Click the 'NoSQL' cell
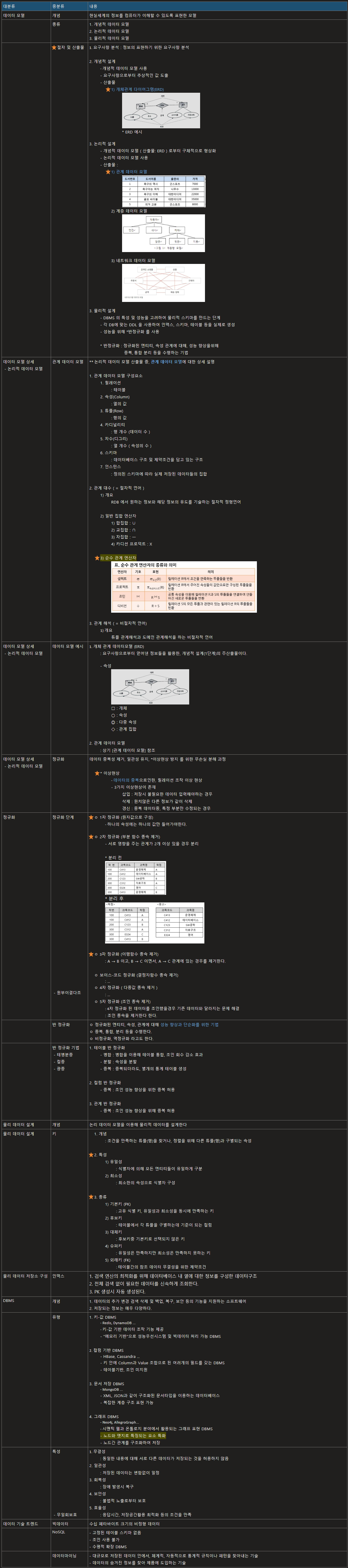 click(58, 1532)
